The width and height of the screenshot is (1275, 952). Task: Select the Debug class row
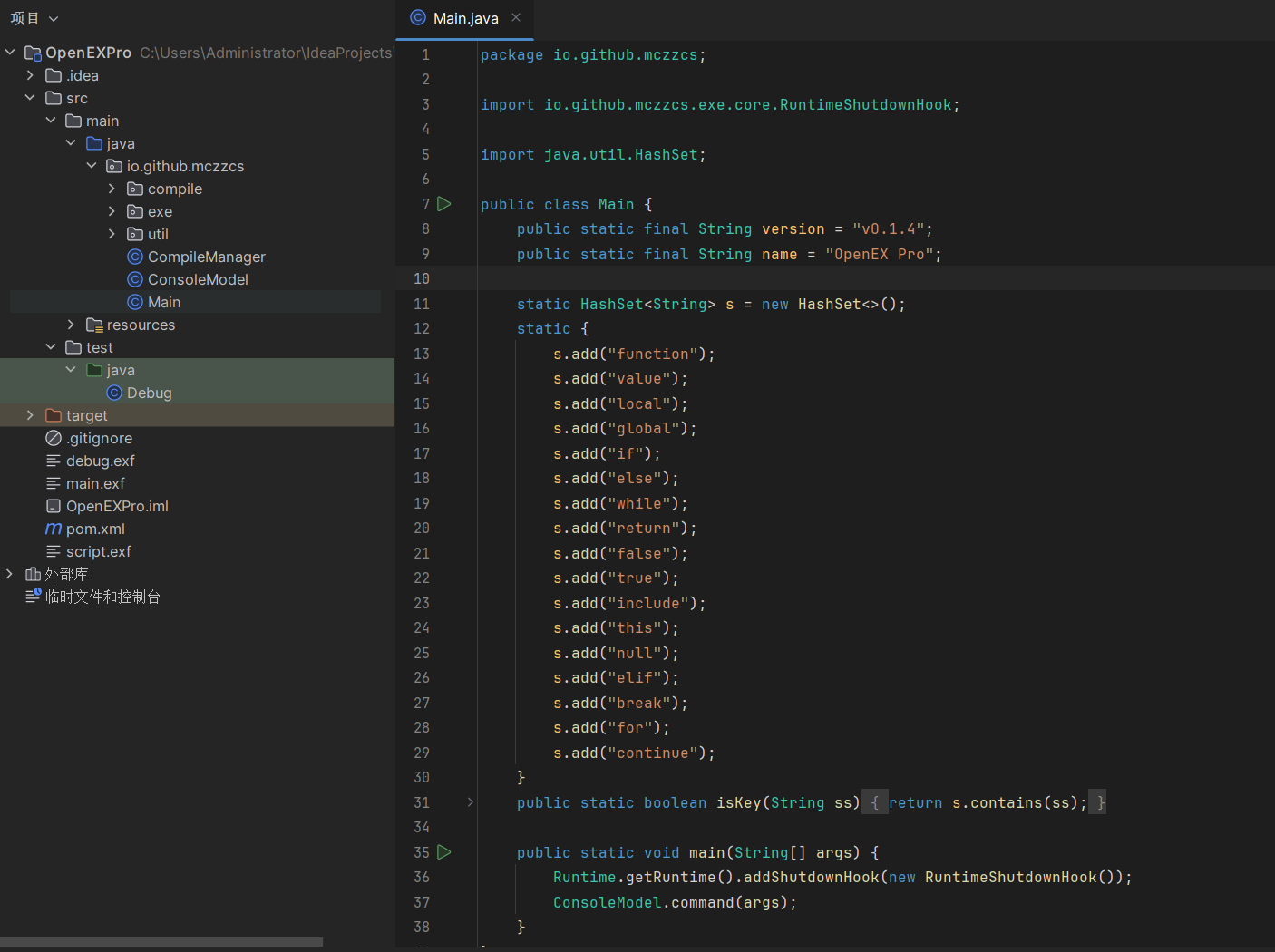pyautogui.click(x=197, y=393)
